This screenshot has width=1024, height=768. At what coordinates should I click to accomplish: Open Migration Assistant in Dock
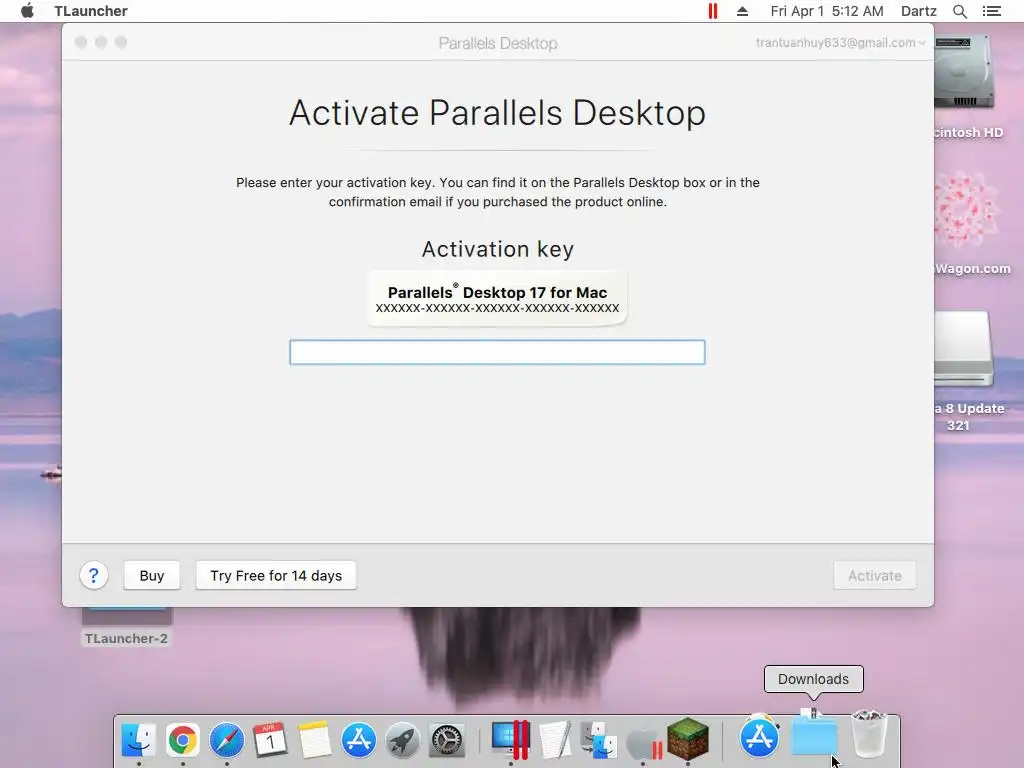599,740
